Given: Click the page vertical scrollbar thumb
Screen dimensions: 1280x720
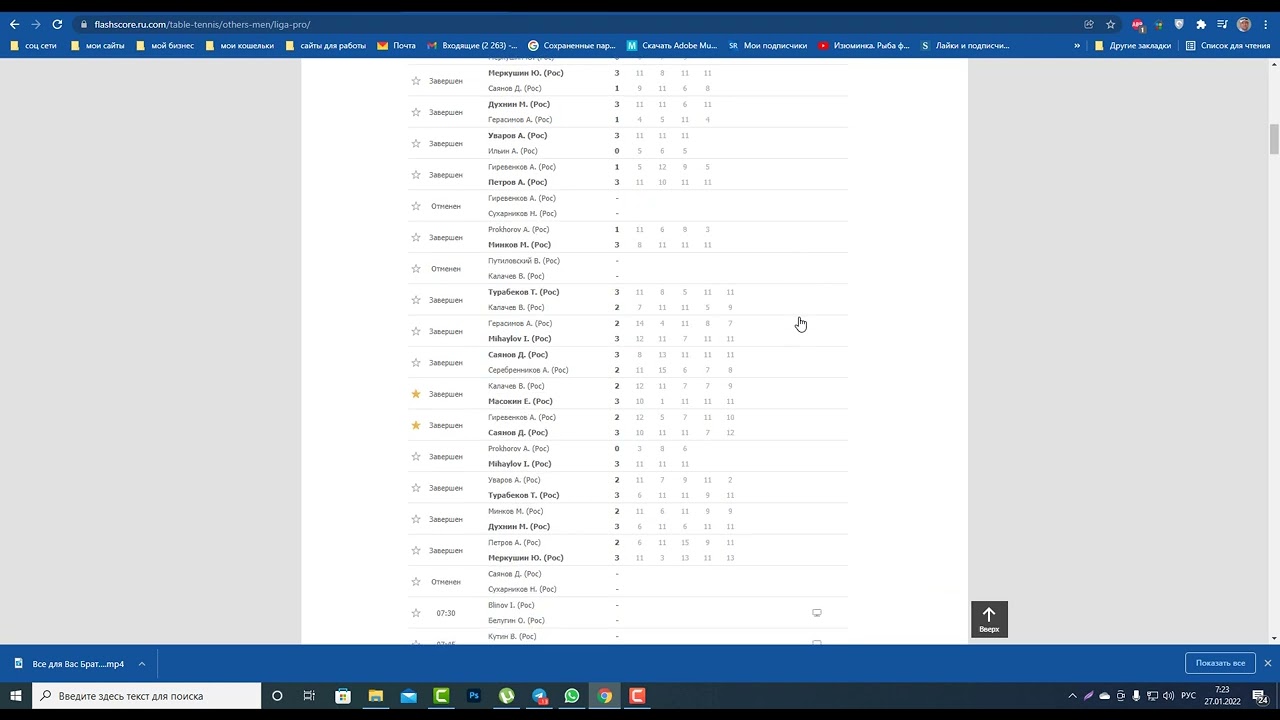Looking at the screenshot, I should click(1274, 140).
